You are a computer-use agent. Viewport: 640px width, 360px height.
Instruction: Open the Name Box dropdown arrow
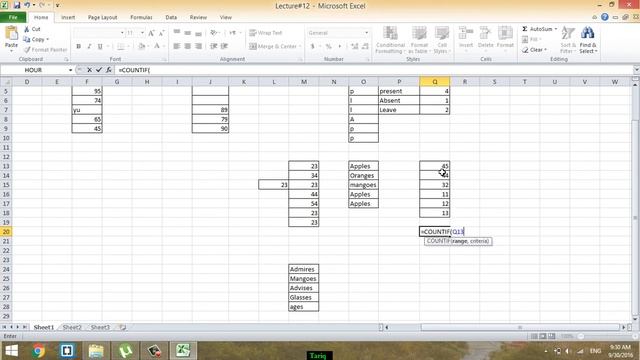[x=70, y=70]
